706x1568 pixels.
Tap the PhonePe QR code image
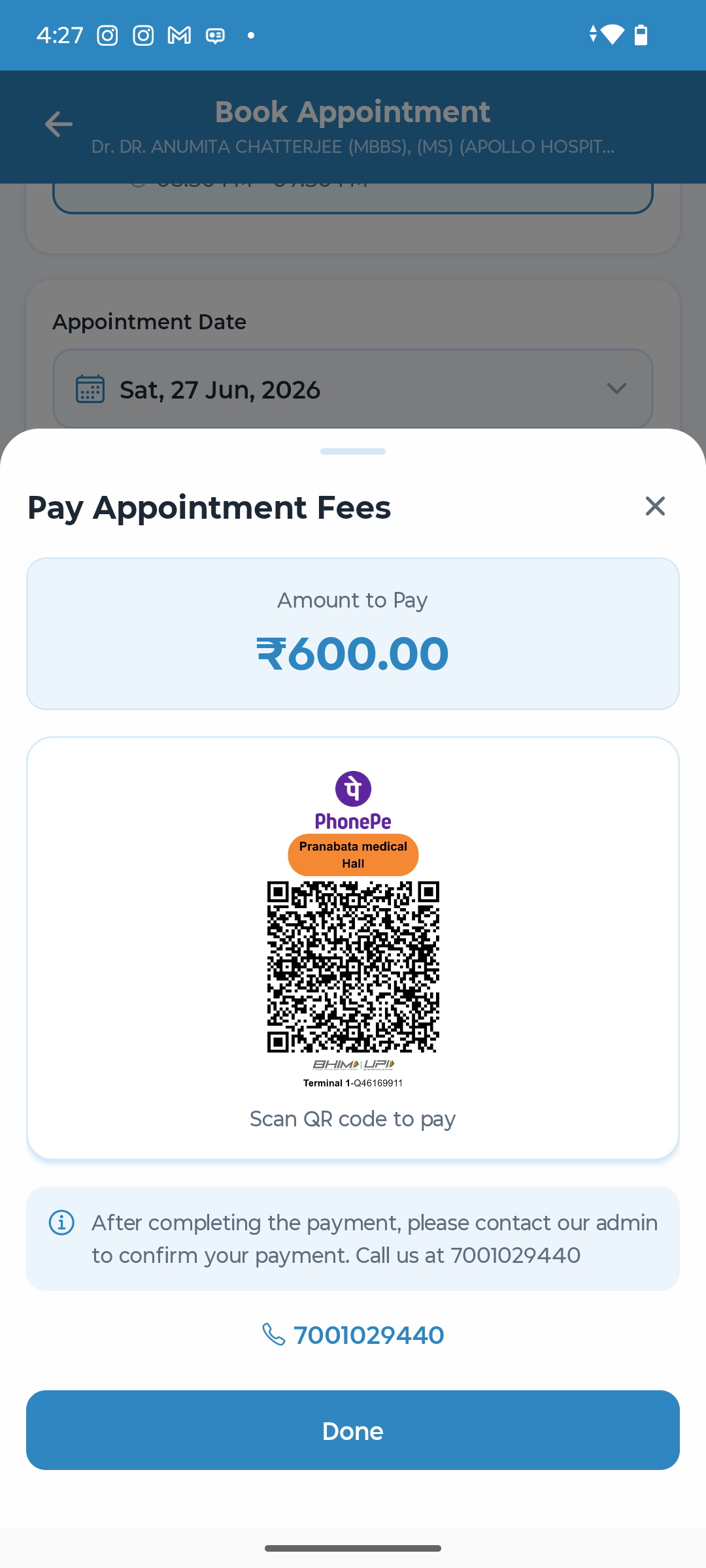(x=353, y=967)
